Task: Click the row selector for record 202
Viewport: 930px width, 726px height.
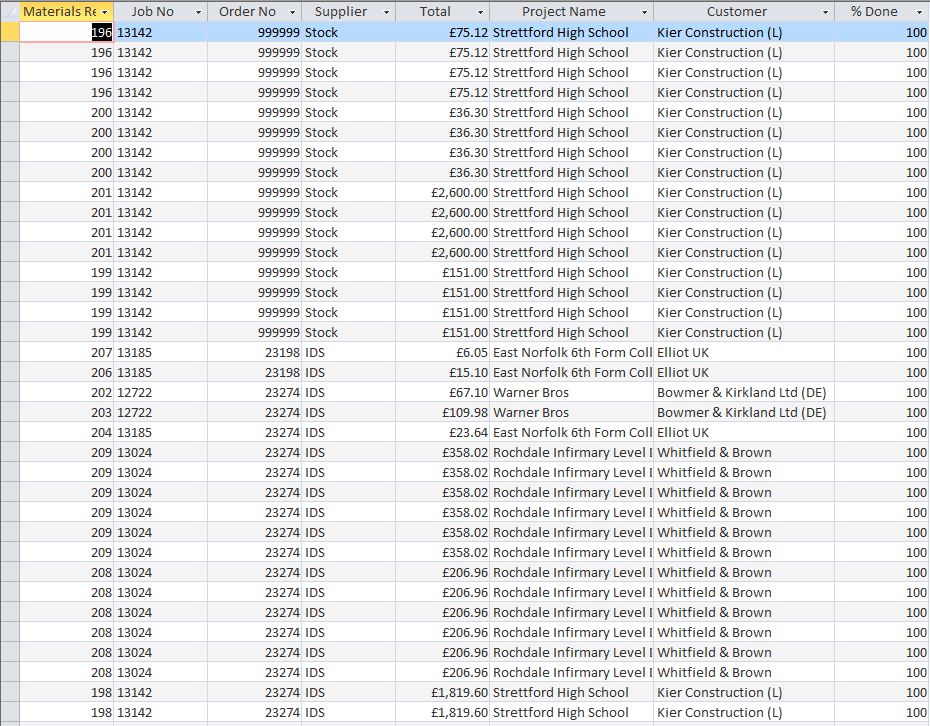Action: click(x=9, y=393)
